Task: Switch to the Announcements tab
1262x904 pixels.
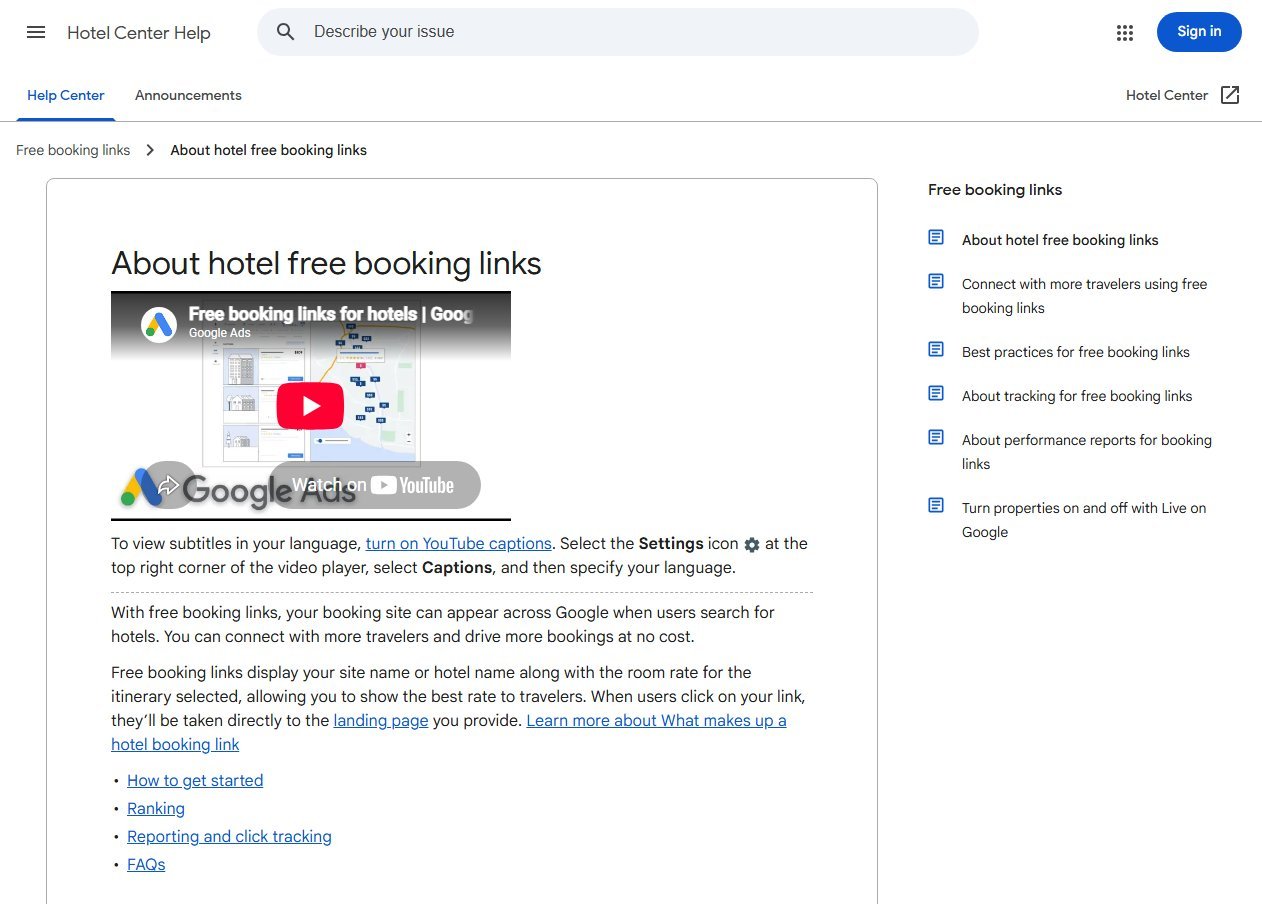Action: tap(188, 96)
